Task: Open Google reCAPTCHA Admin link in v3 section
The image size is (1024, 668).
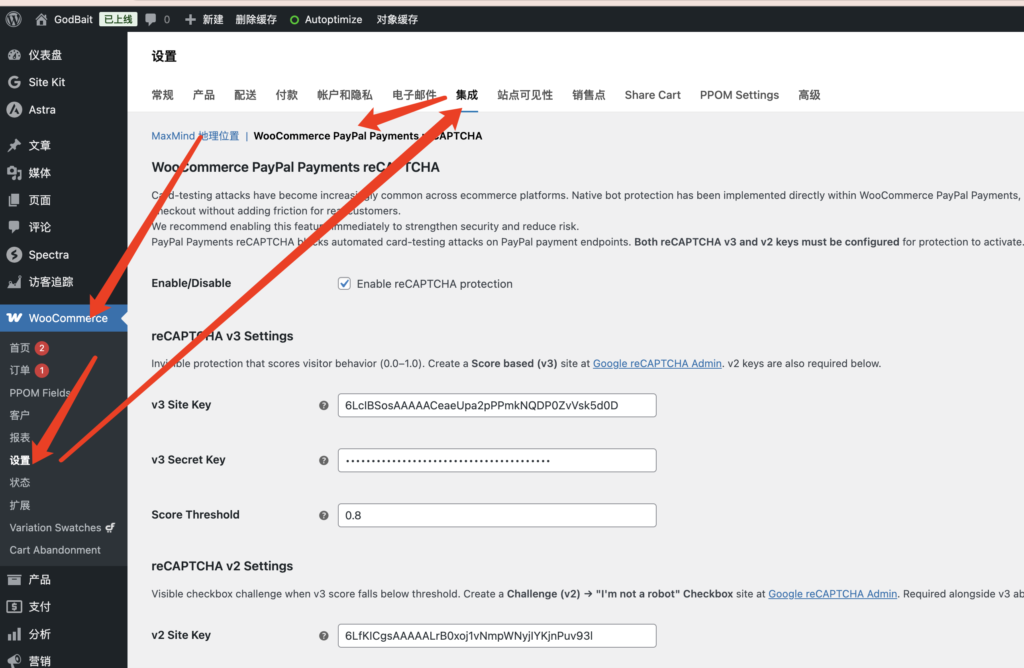Action: (x=657, y=364)
